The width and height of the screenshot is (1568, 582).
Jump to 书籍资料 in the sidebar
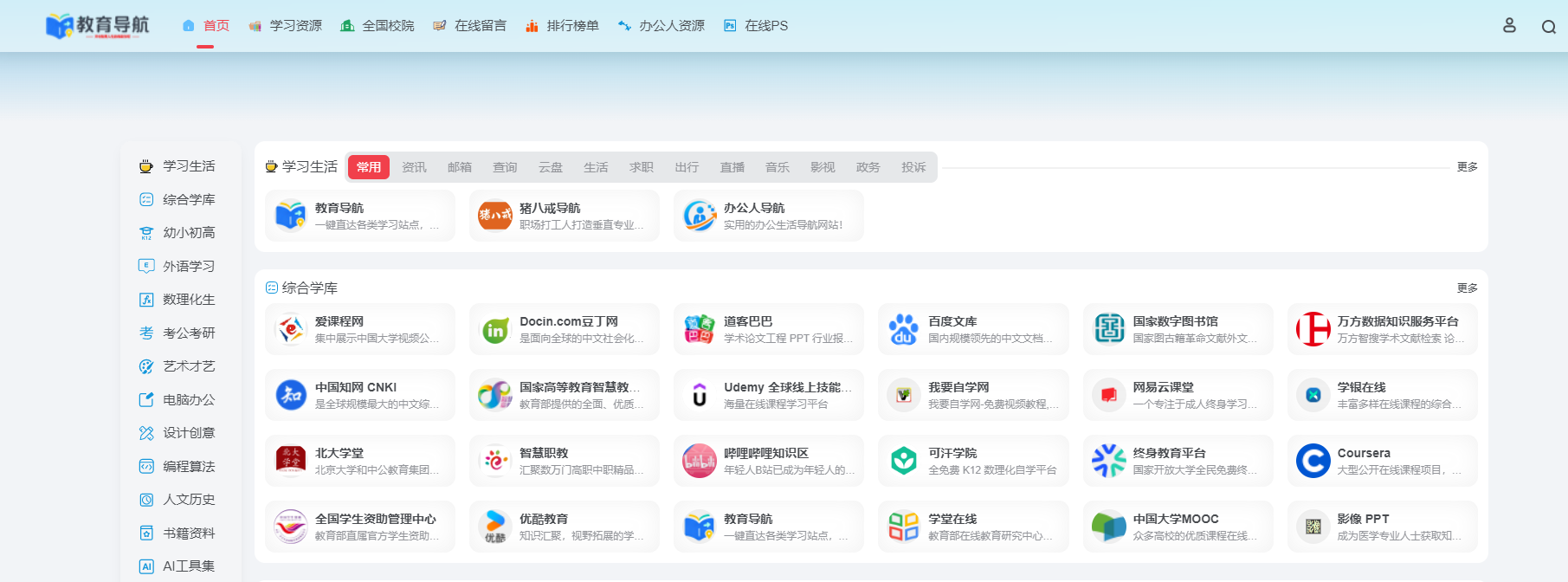click(x=178, y=533)
